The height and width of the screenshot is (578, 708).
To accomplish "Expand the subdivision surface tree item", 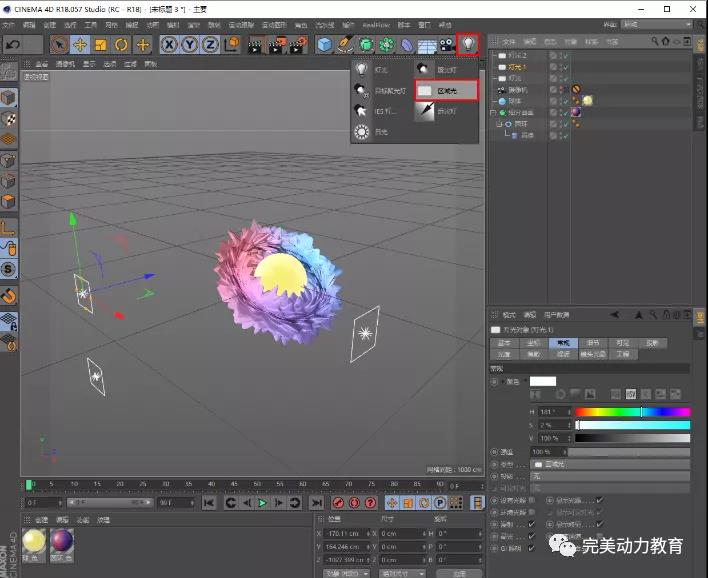I will tap(492, 112).
